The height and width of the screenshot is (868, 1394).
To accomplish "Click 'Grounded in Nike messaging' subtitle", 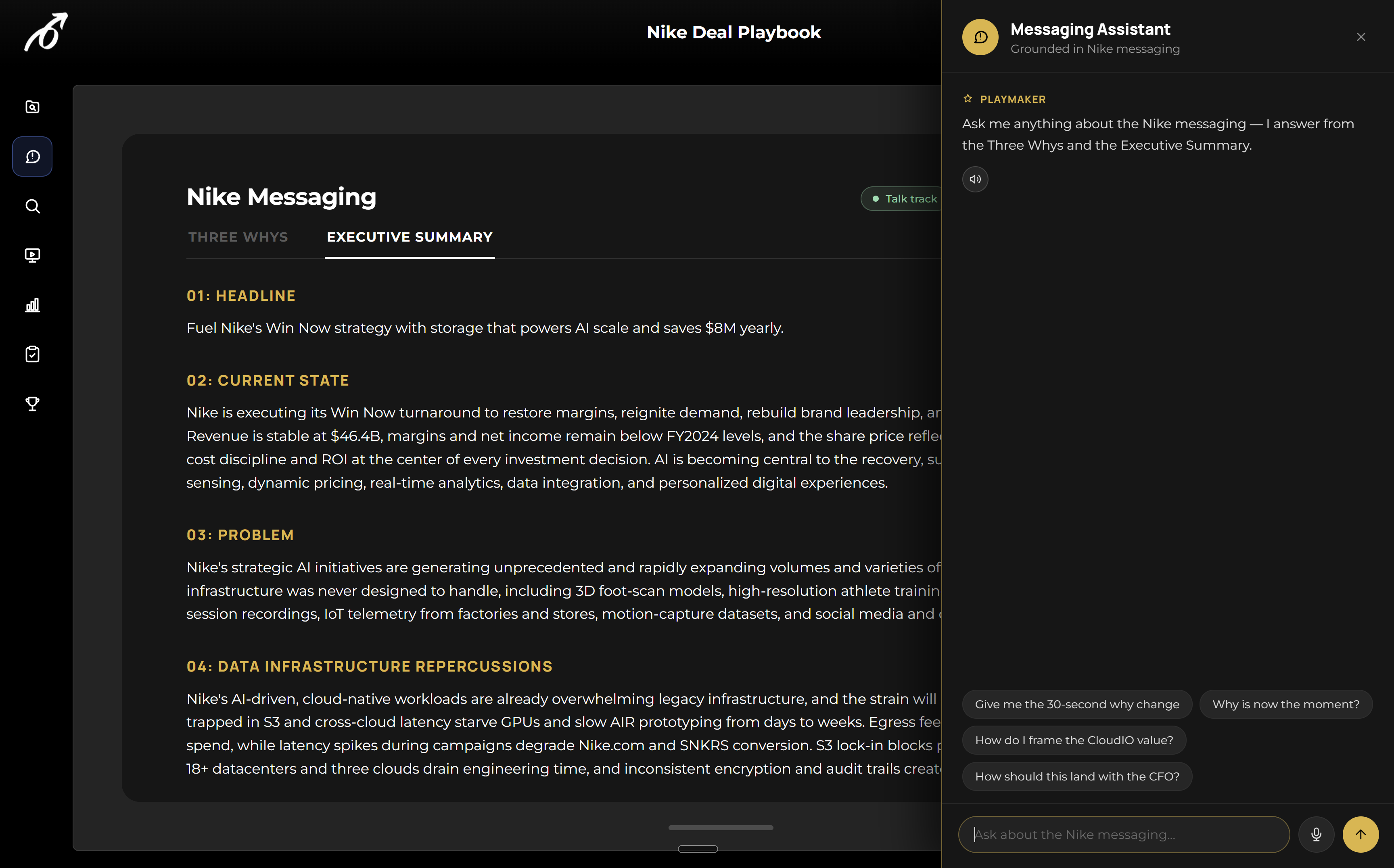I will 1095,49.
